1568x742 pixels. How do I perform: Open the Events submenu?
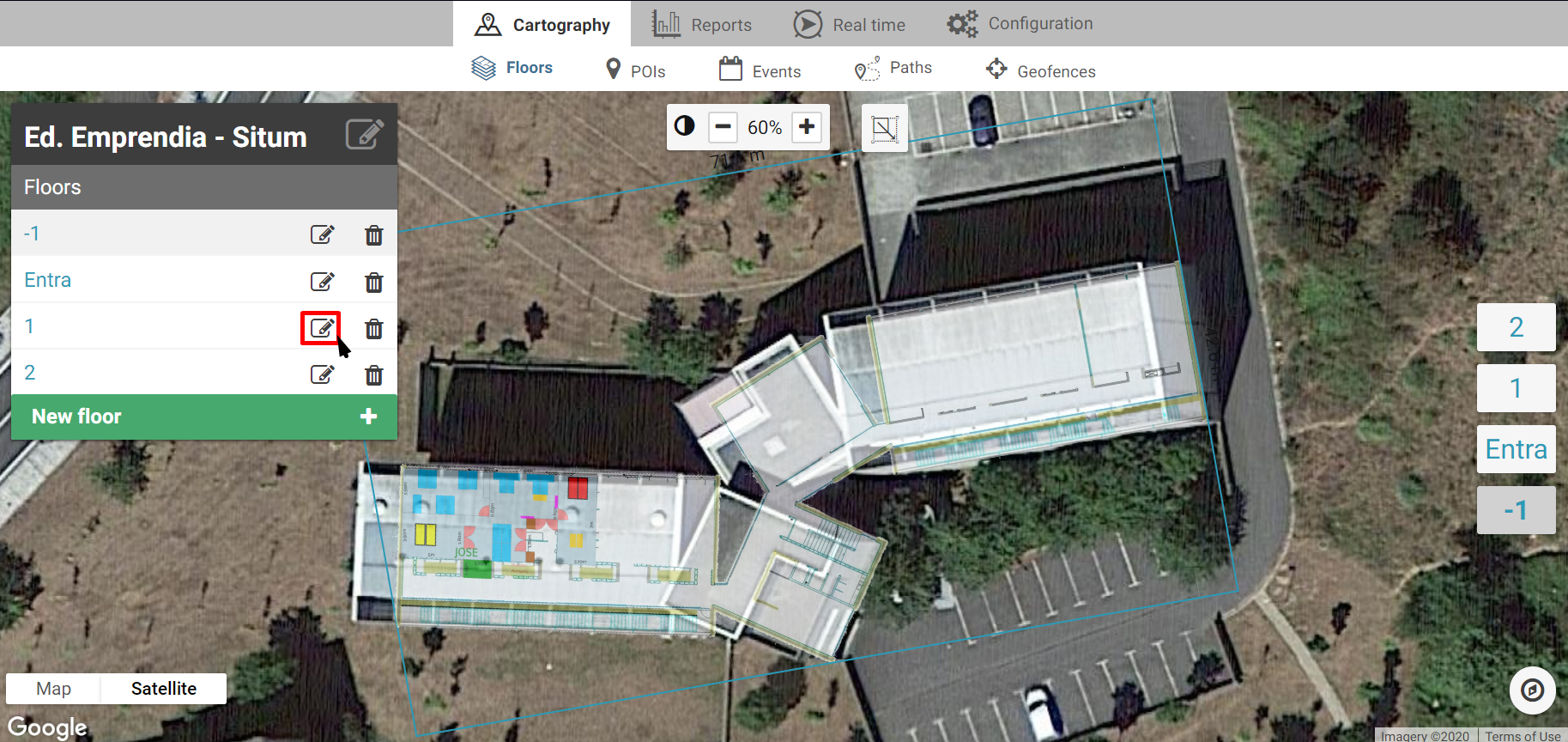pos(760,69)
